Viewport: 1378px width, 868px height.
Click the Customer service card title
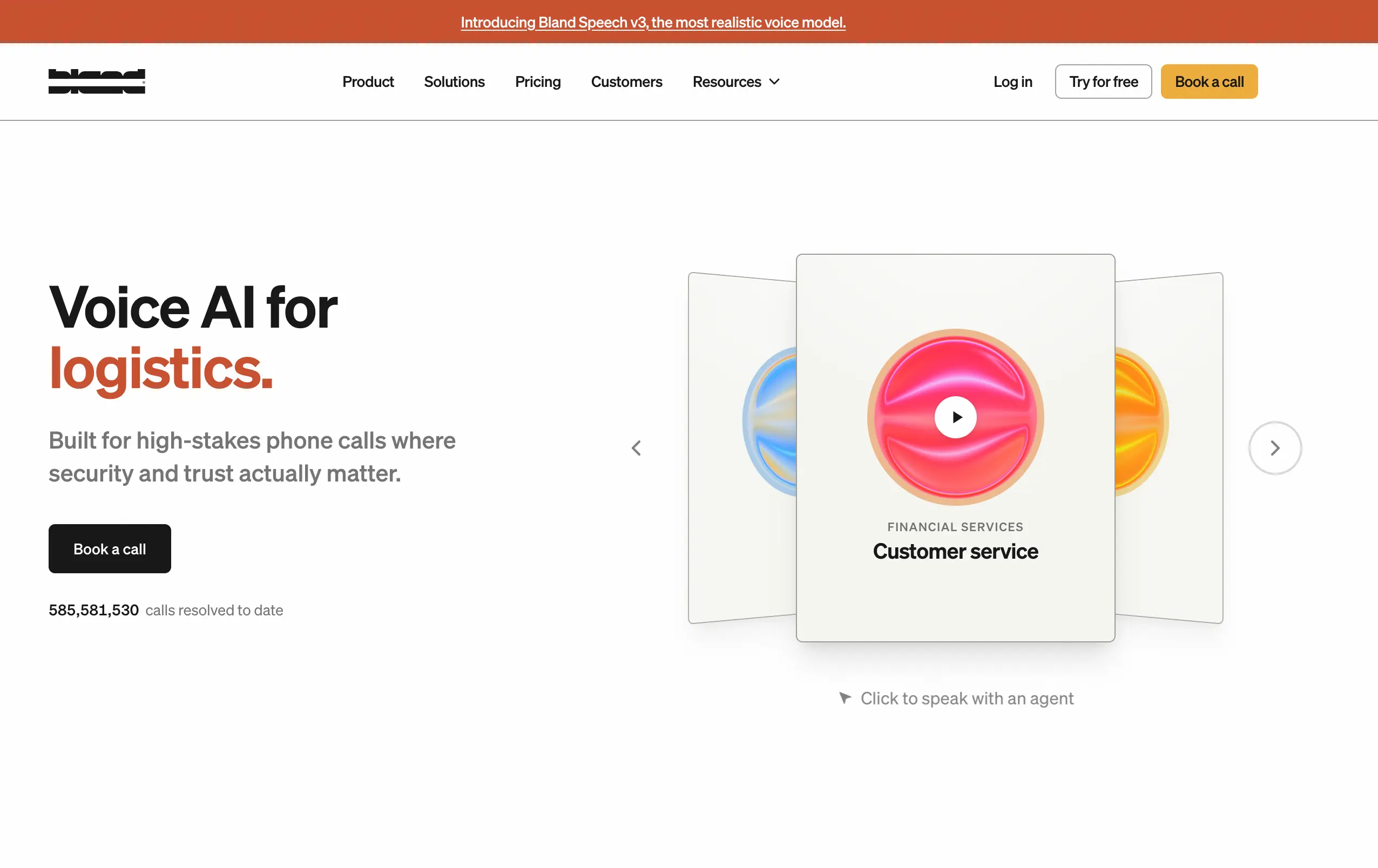click(955, 552)
